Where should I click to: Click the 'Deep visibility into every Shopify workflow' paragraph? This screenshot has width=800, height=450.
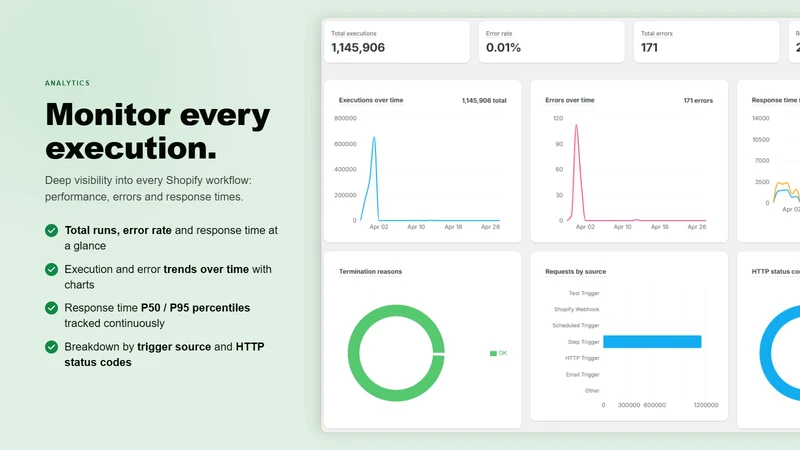(x=148, y=189)
